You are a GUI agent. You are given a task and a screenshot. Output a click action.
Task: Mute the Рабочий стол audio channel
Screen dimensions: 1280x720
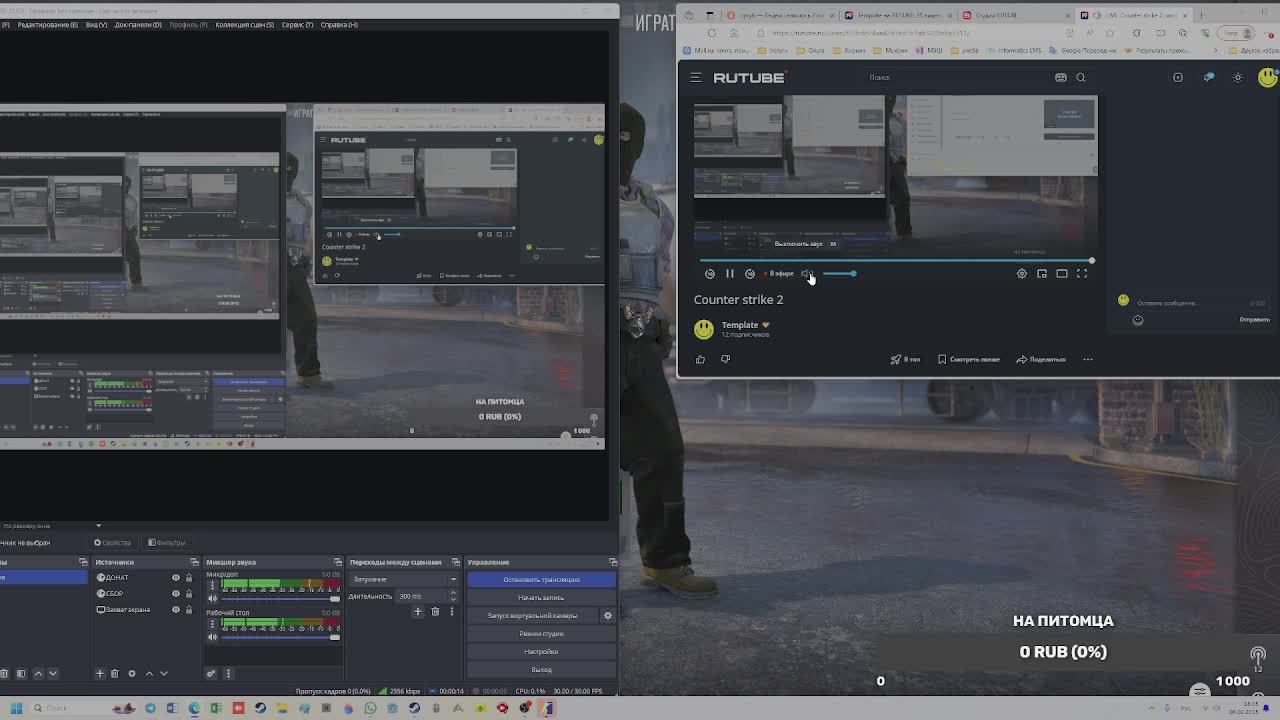[212, 637]
